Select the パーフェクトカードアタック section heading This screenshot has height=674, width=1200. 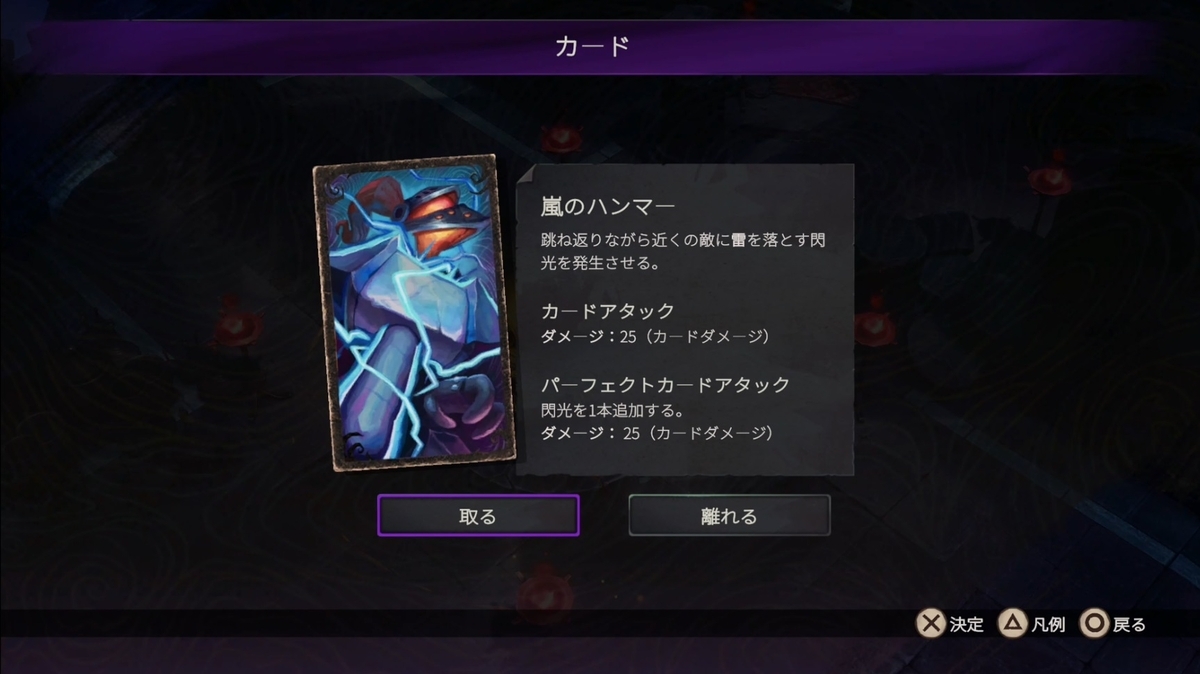[666, 384]
